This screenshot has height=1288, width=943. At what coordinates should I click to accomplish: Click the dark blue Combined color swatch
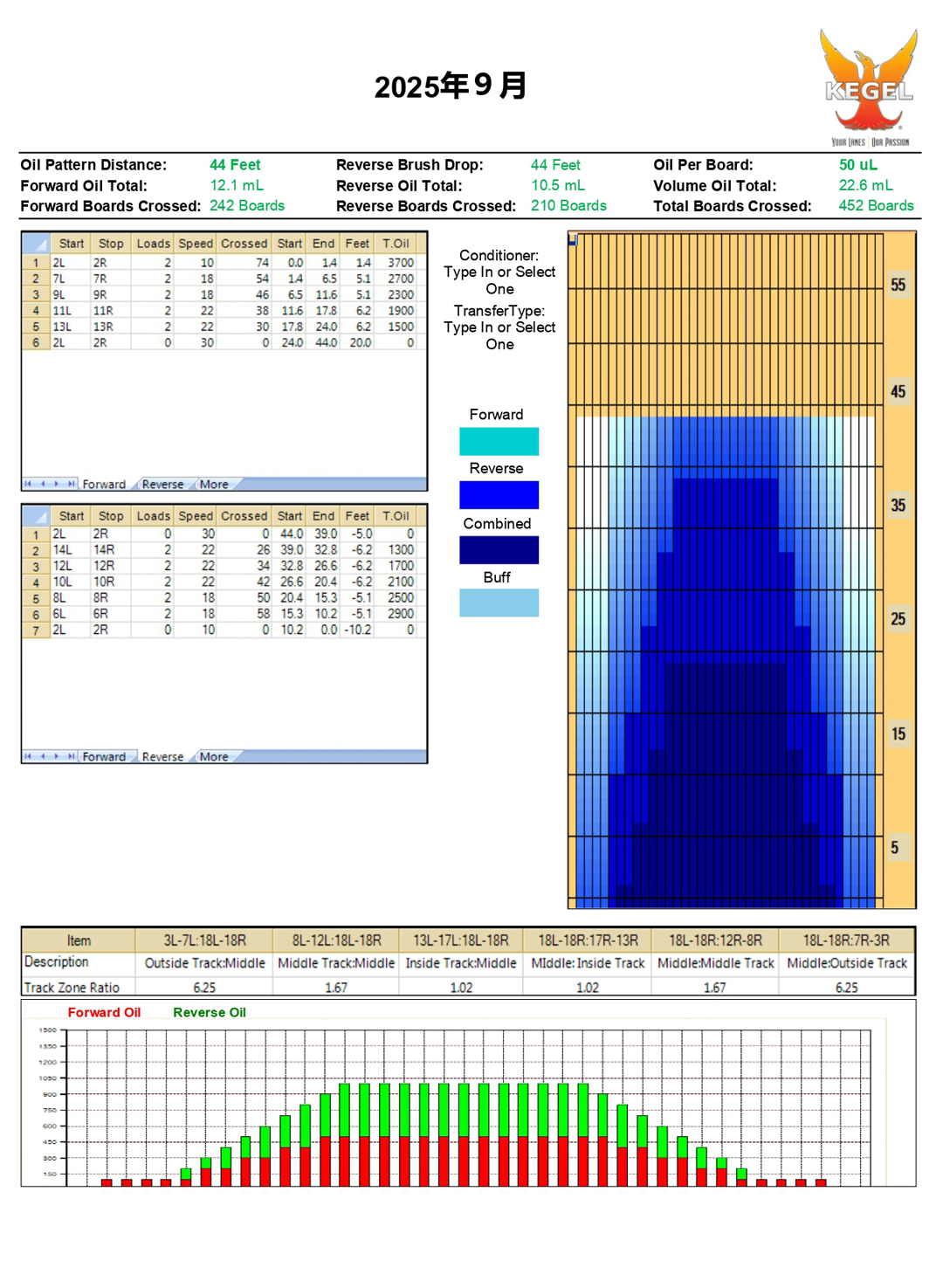pyautogui.click(x=499, y=549)
